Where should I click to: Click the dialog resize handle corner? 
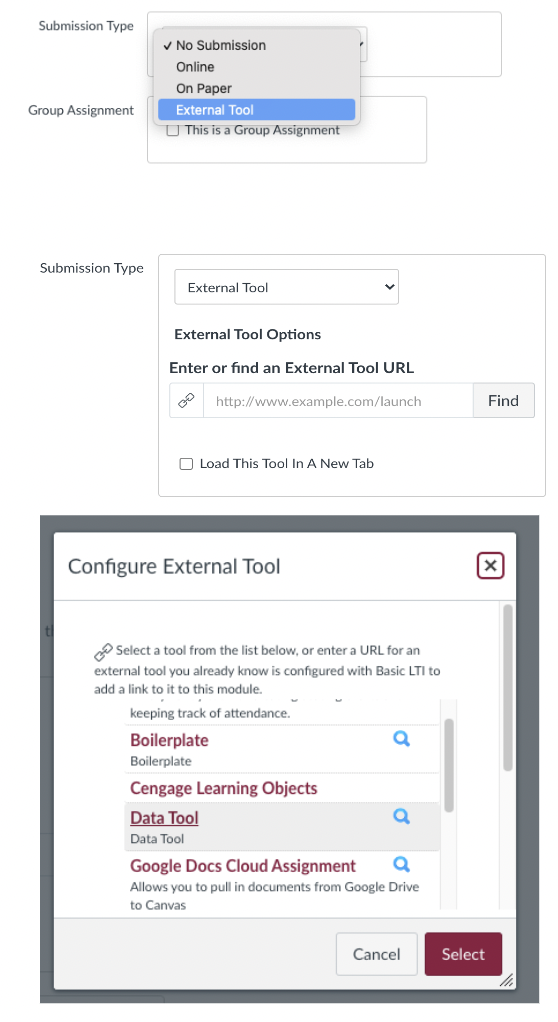click(506, 980)
